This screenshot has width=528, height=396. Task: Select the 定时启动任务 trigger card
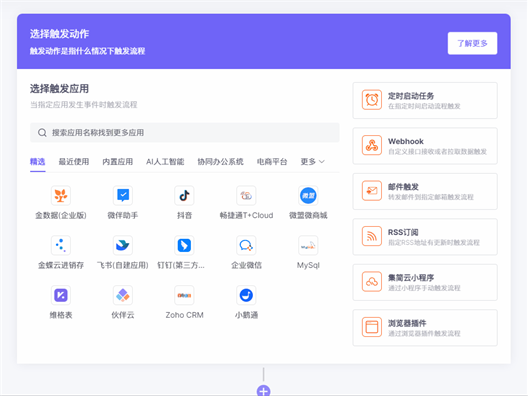click(425, 100)
